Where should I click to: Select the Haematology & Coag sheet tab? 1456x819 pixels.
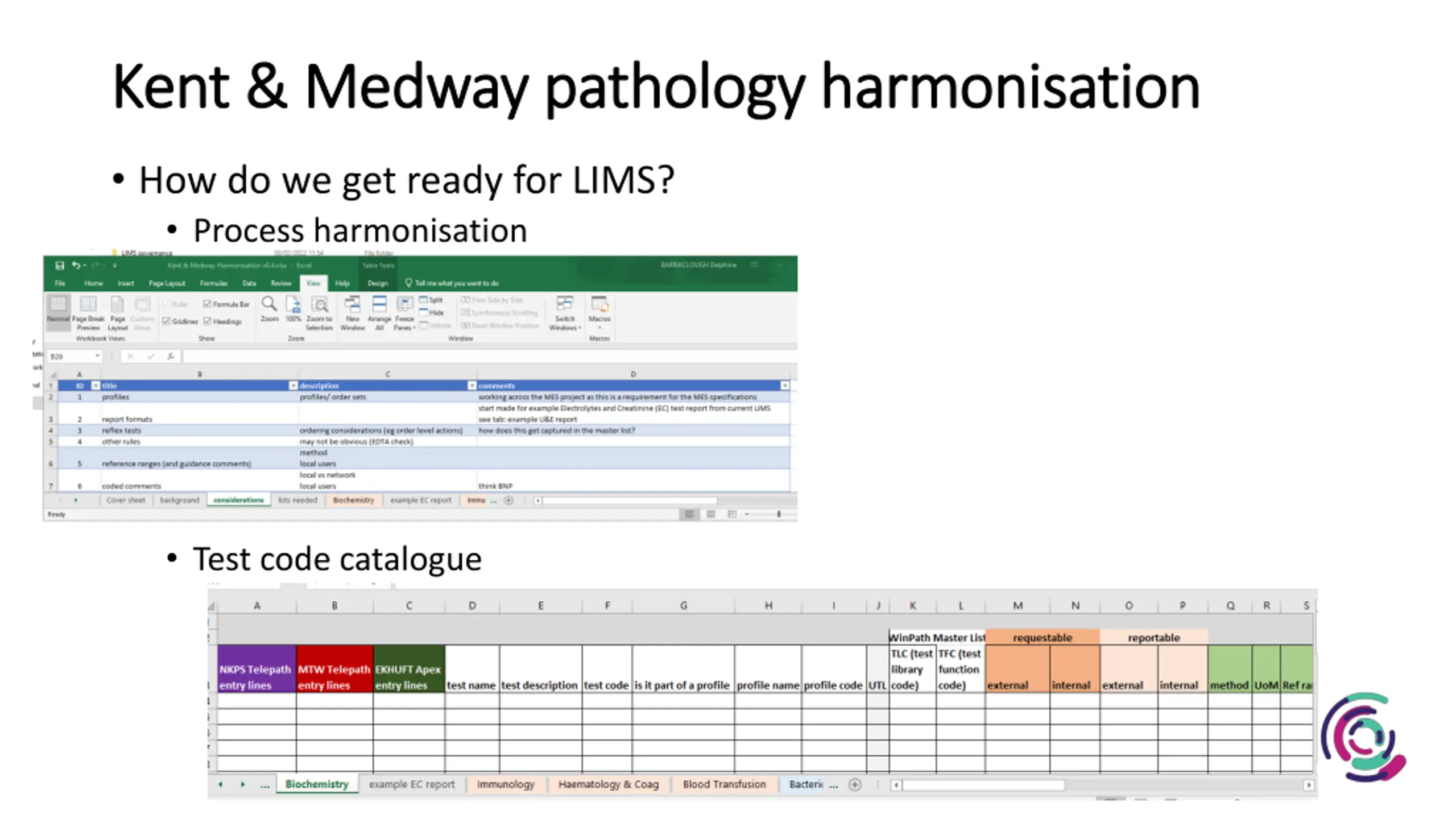tap(608, 784)
